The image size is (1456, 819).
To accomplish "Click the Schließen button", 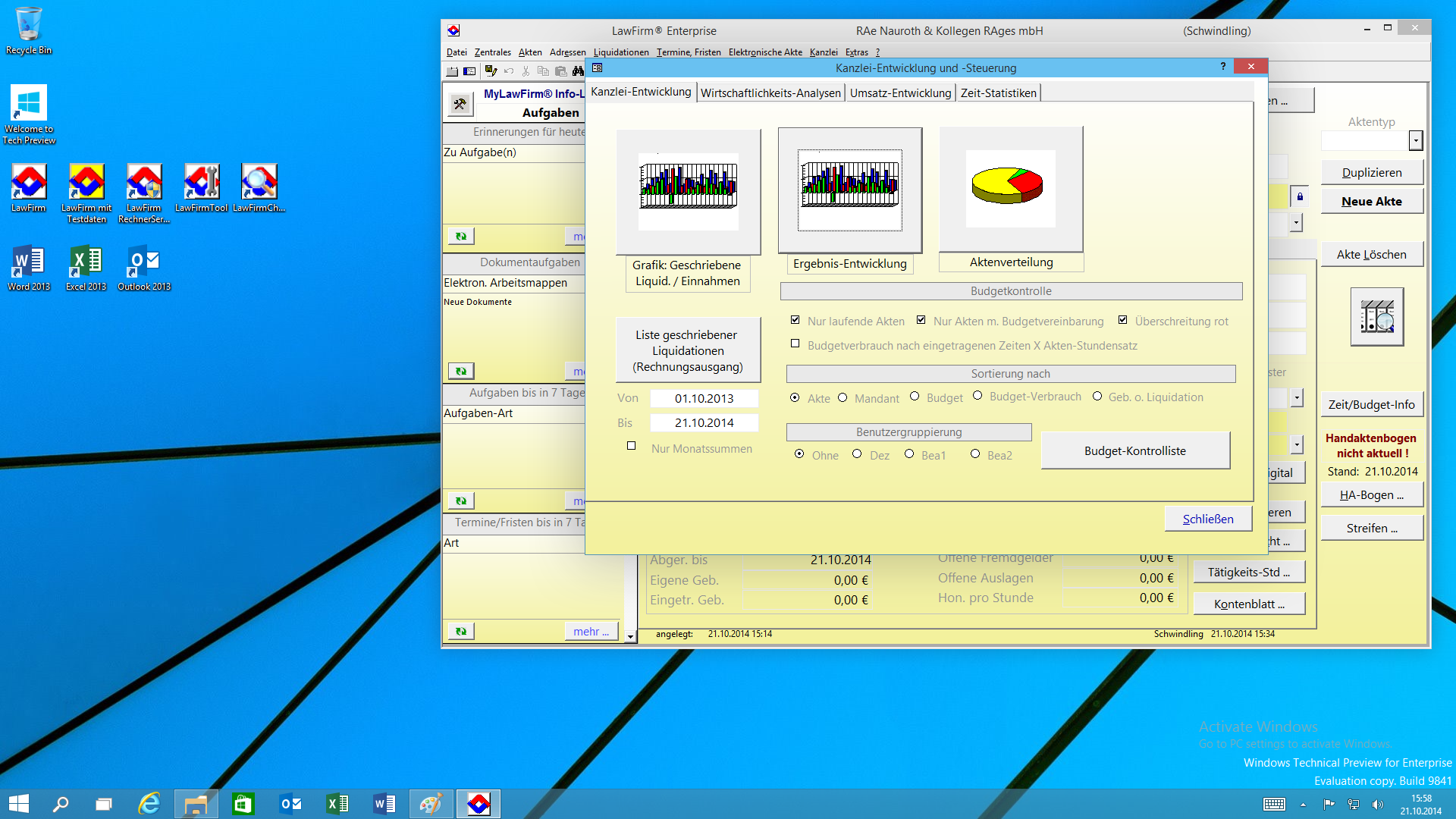I will point(1207,519).
